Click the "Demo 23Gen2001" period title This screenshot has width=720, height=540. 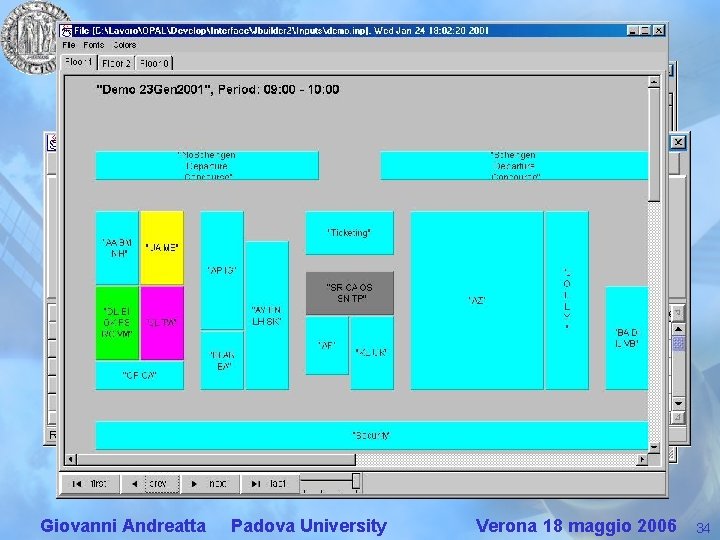[218, 89]
